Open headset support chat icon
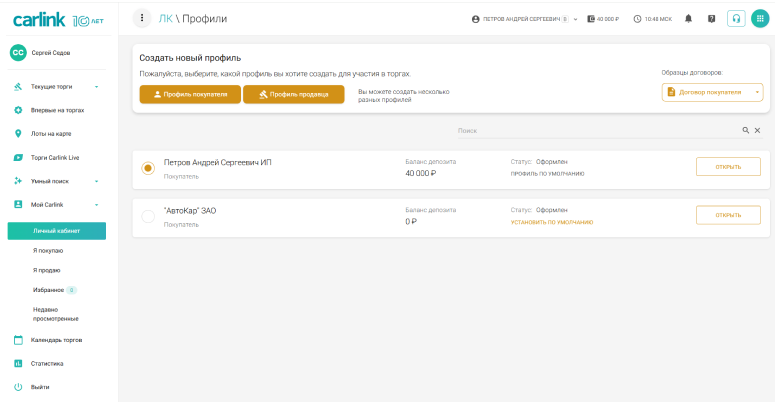 click(x=736, y=19)
